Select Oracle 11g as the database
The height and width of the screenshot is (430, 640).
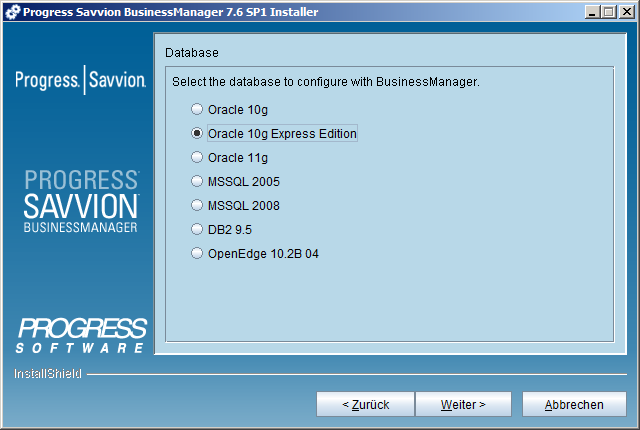197,157
